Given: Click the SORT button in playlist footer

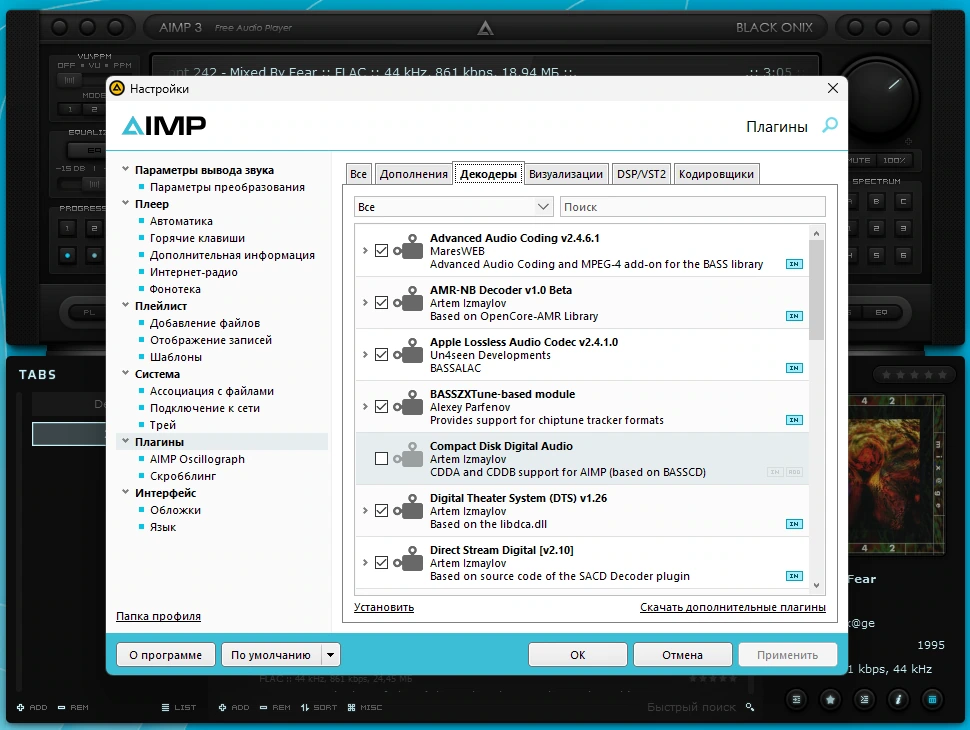Looking at the screenshot, I should 319,707.
